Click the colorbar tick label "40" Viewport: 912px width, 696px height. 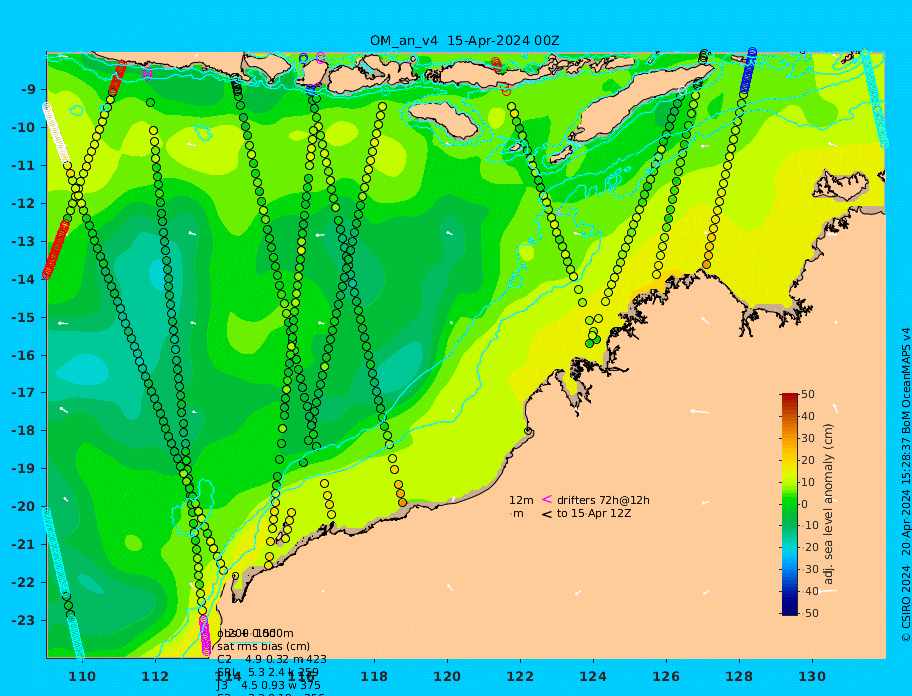tap(808, 416)
